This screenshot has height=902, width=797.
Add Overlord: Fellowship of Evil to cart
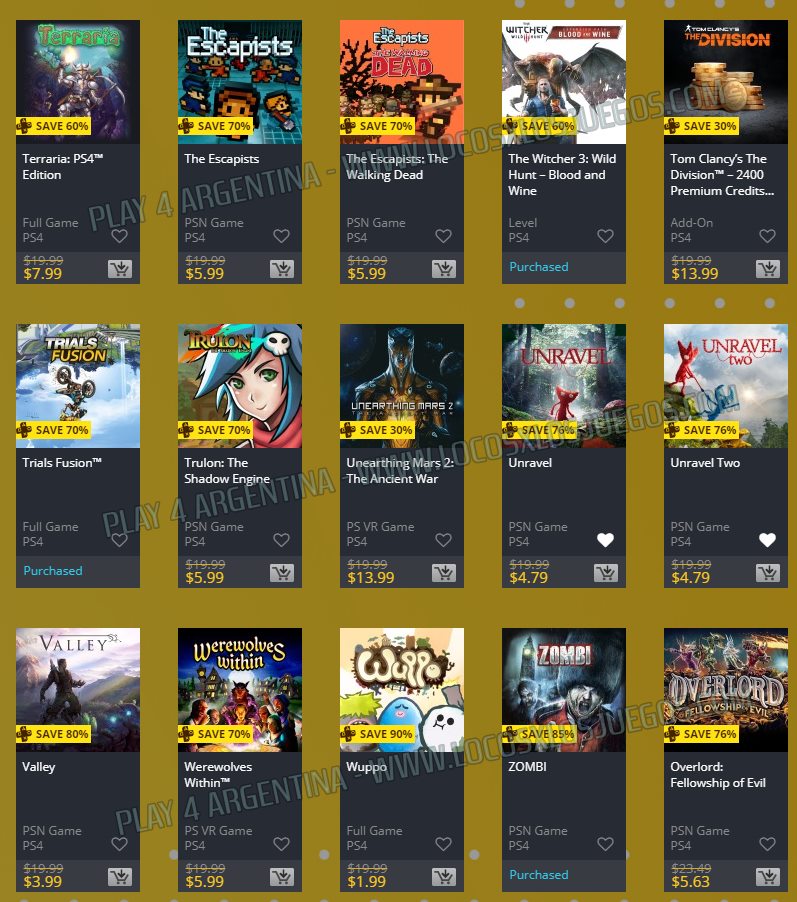coord(768,877)
